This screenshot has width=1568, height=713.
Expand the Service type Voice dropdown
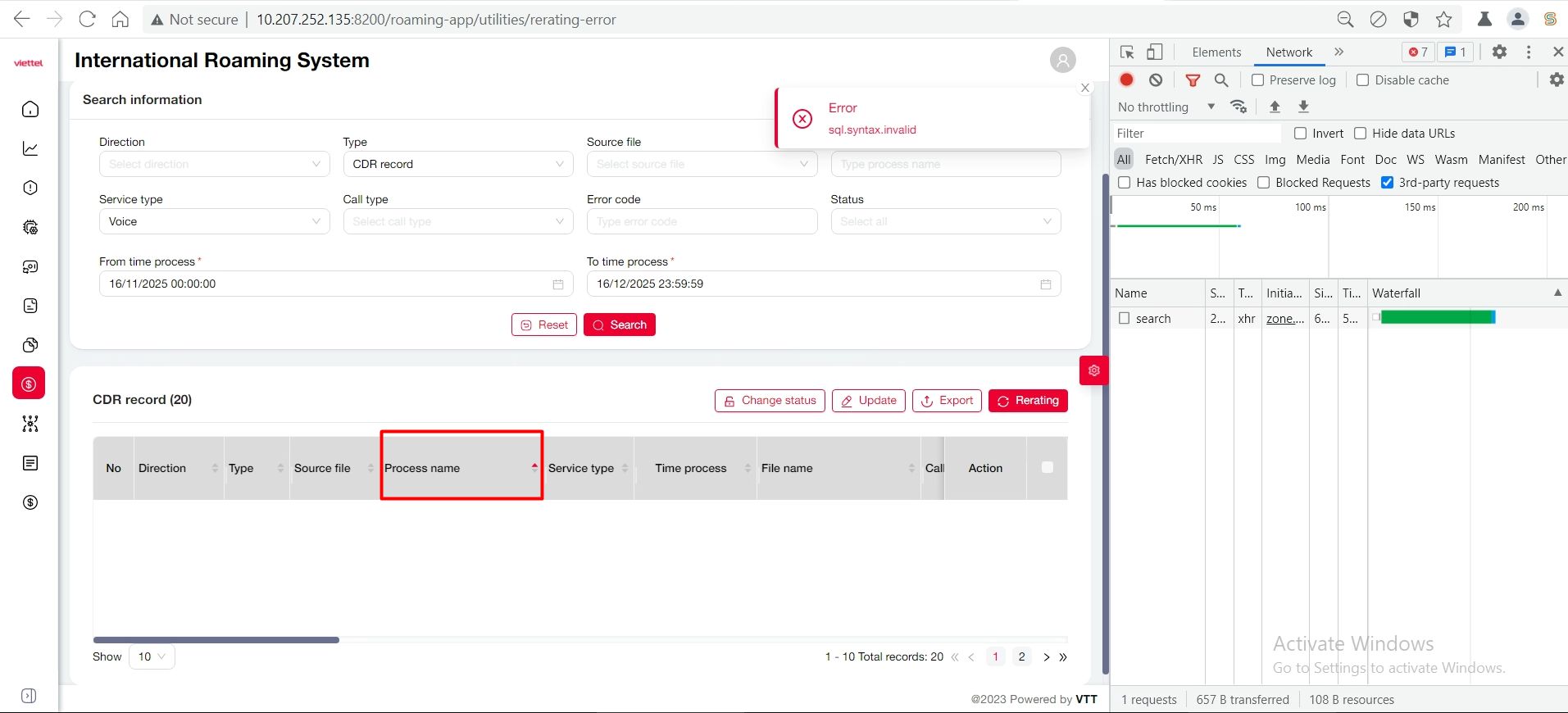coord(214,221)
